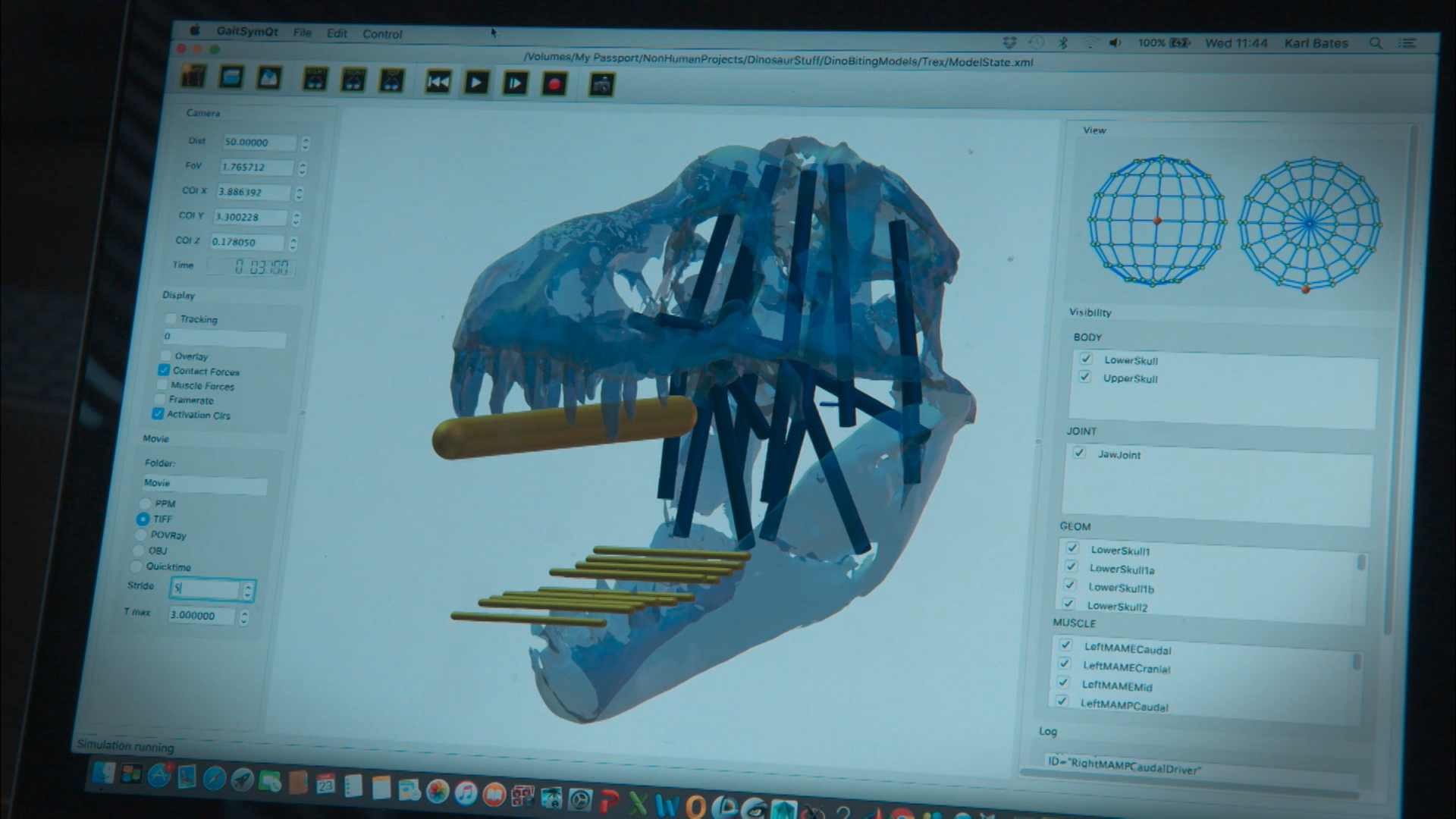Start recording with the red record button
The width and height of the screenshot is (1456, 819).
tap(554, 84)
